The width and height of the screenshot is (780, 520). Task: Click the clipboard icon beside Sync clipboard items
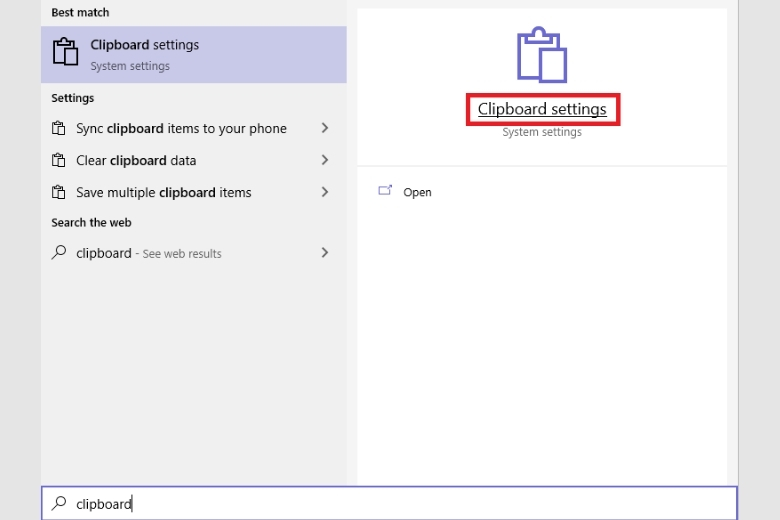59,128
